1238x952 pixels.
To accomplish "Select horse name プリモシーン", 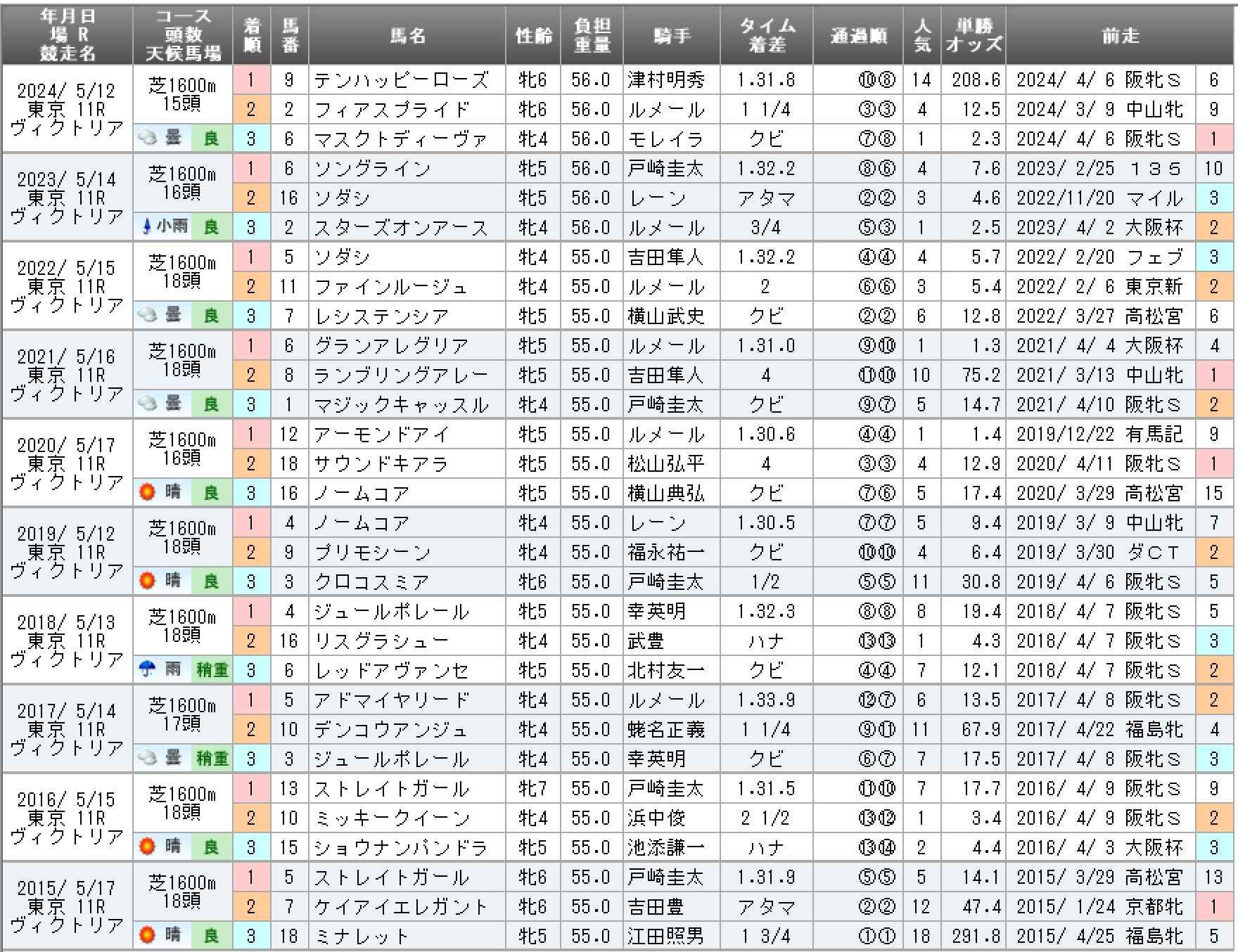I will point(372,553).
